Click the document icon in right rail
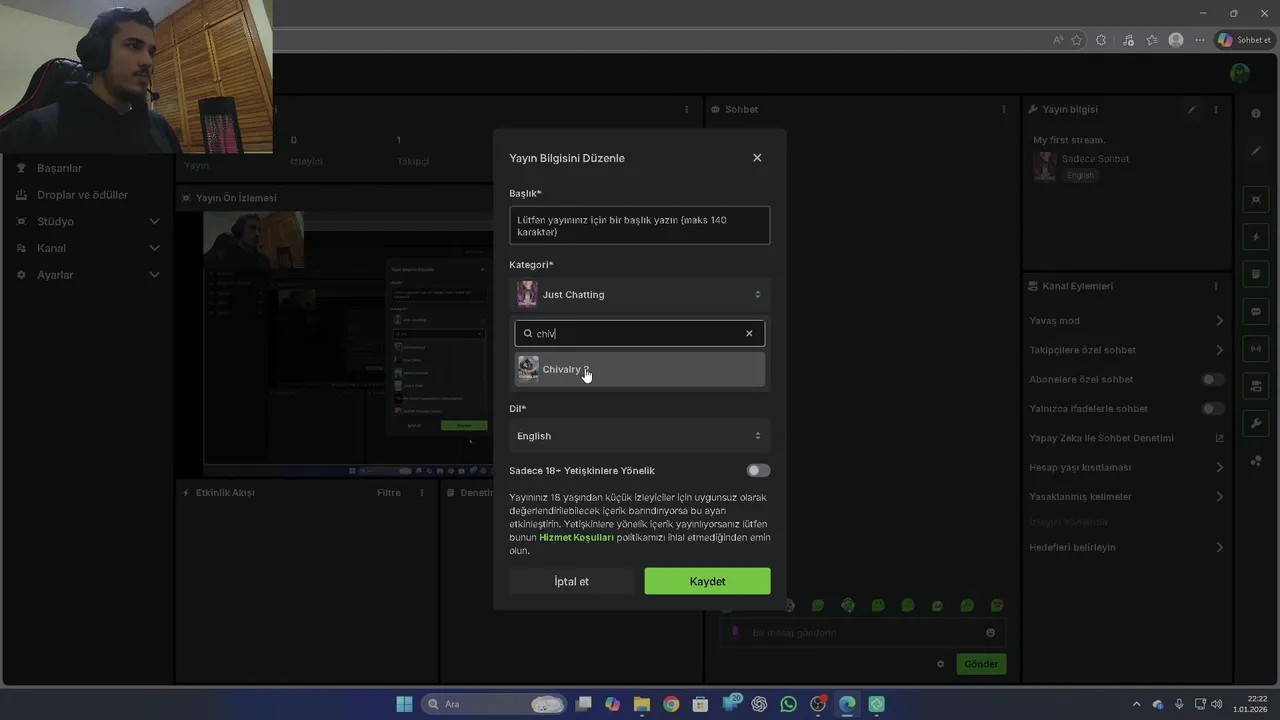This screenshot has width=1280, height=720. pos(1256,274)
